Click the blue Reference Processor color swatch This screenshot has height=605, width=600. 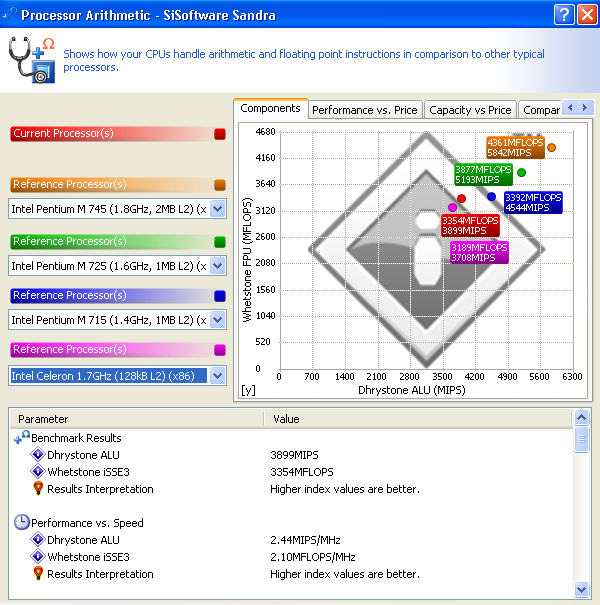pos(220,296)
